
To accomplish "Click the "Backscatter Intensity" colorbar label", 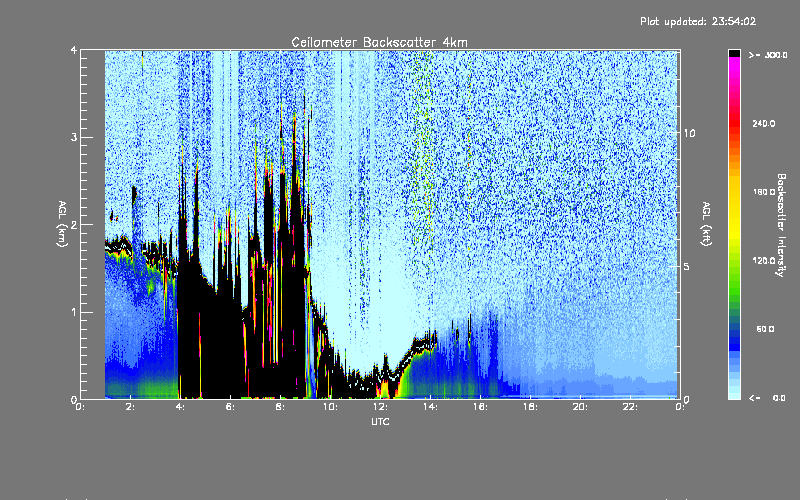I will tap(781, 225).
